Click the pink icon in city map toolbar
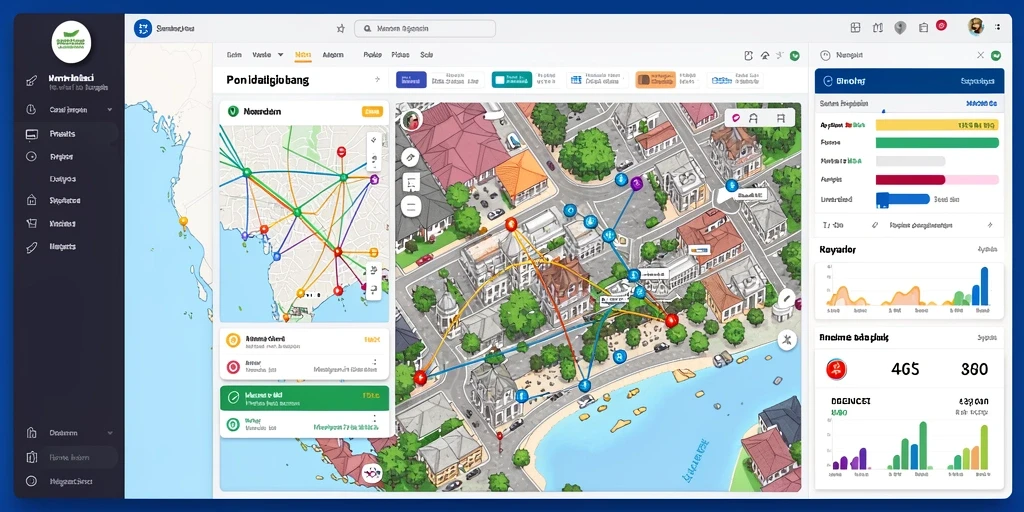The image size is (1024, 512). (736, 118)
